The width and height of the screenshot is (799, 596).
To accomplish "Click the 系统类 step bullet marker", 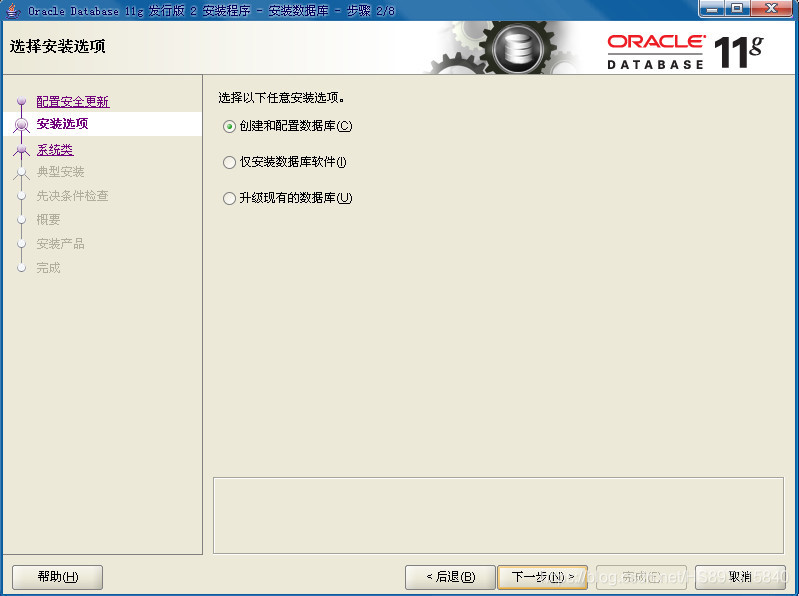I will (21, 149).
